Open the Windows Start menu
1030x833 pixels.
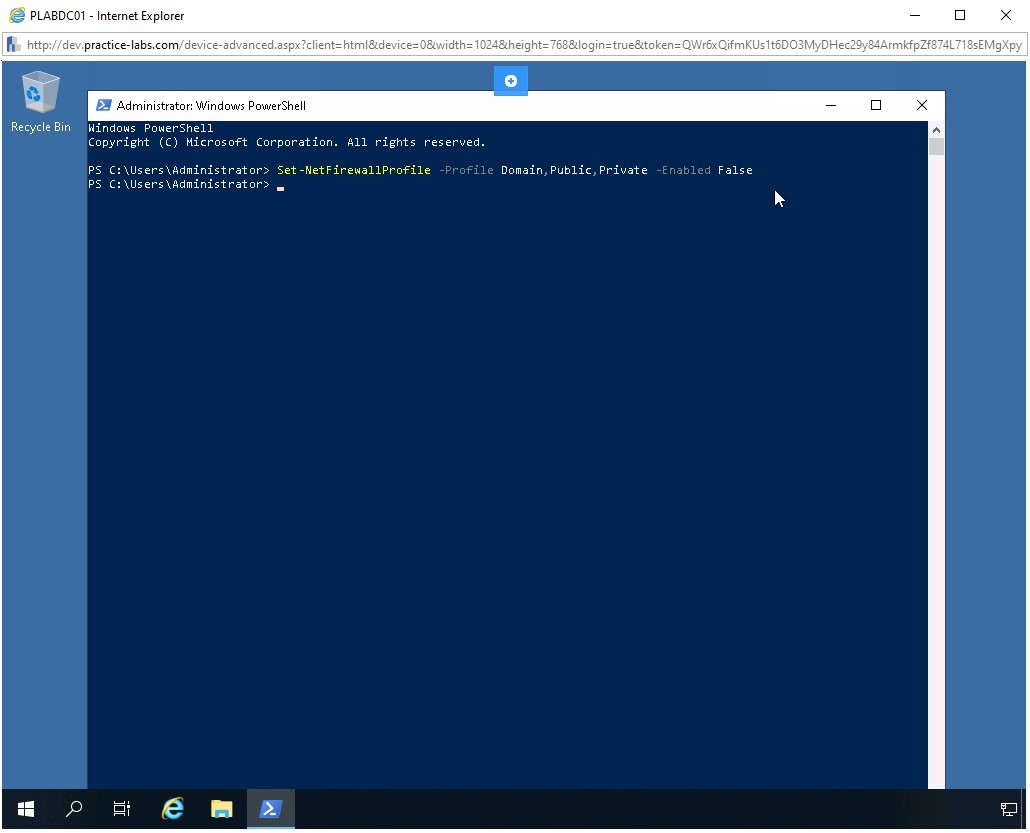point(26,809)
